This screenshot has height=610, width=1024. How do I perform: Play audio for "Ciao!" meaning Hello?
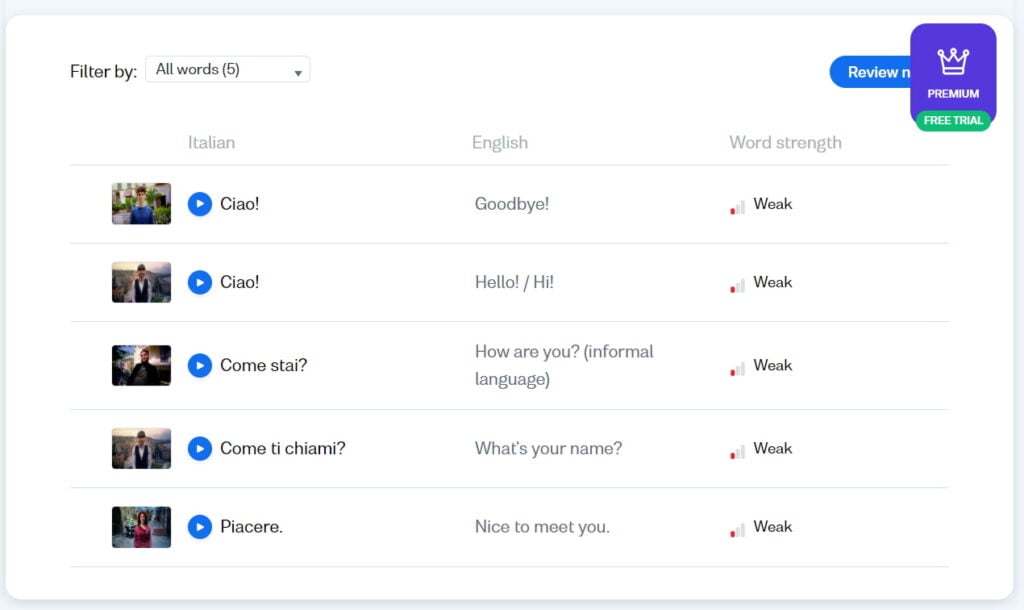pos(199,282)
